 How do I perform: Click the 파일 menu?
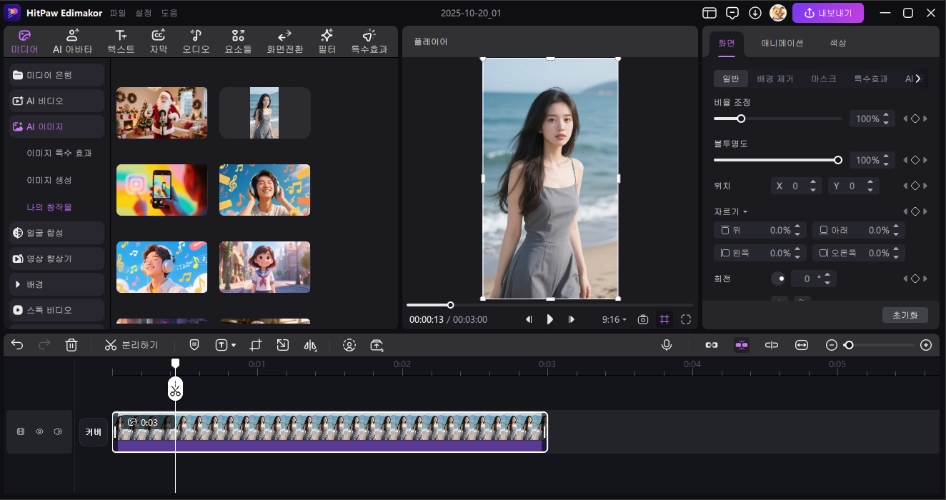[x=118, y=13]
